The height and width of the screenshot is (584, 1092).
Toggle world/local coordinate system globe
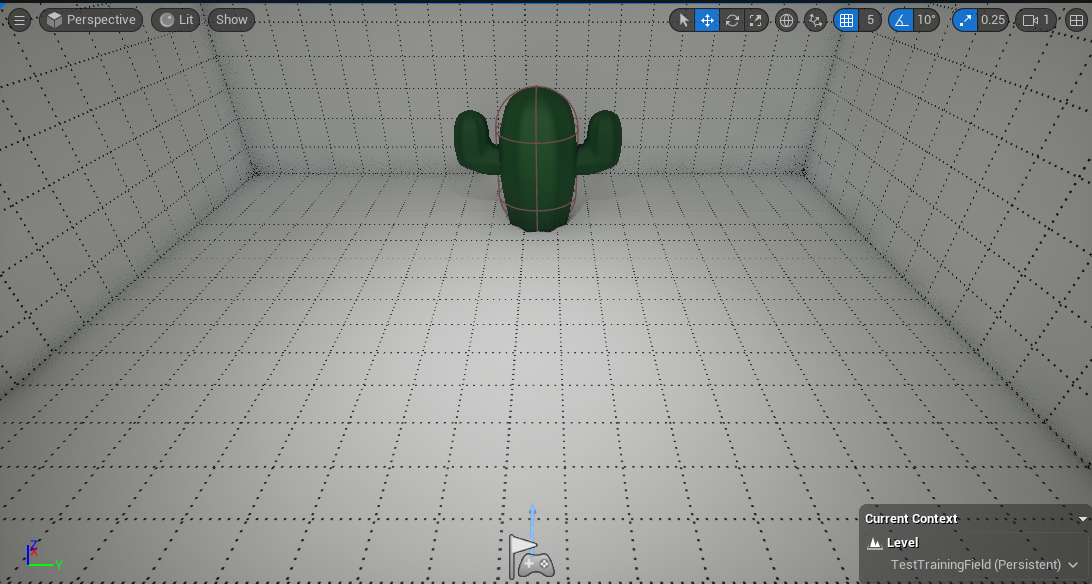tap(786, 20)
